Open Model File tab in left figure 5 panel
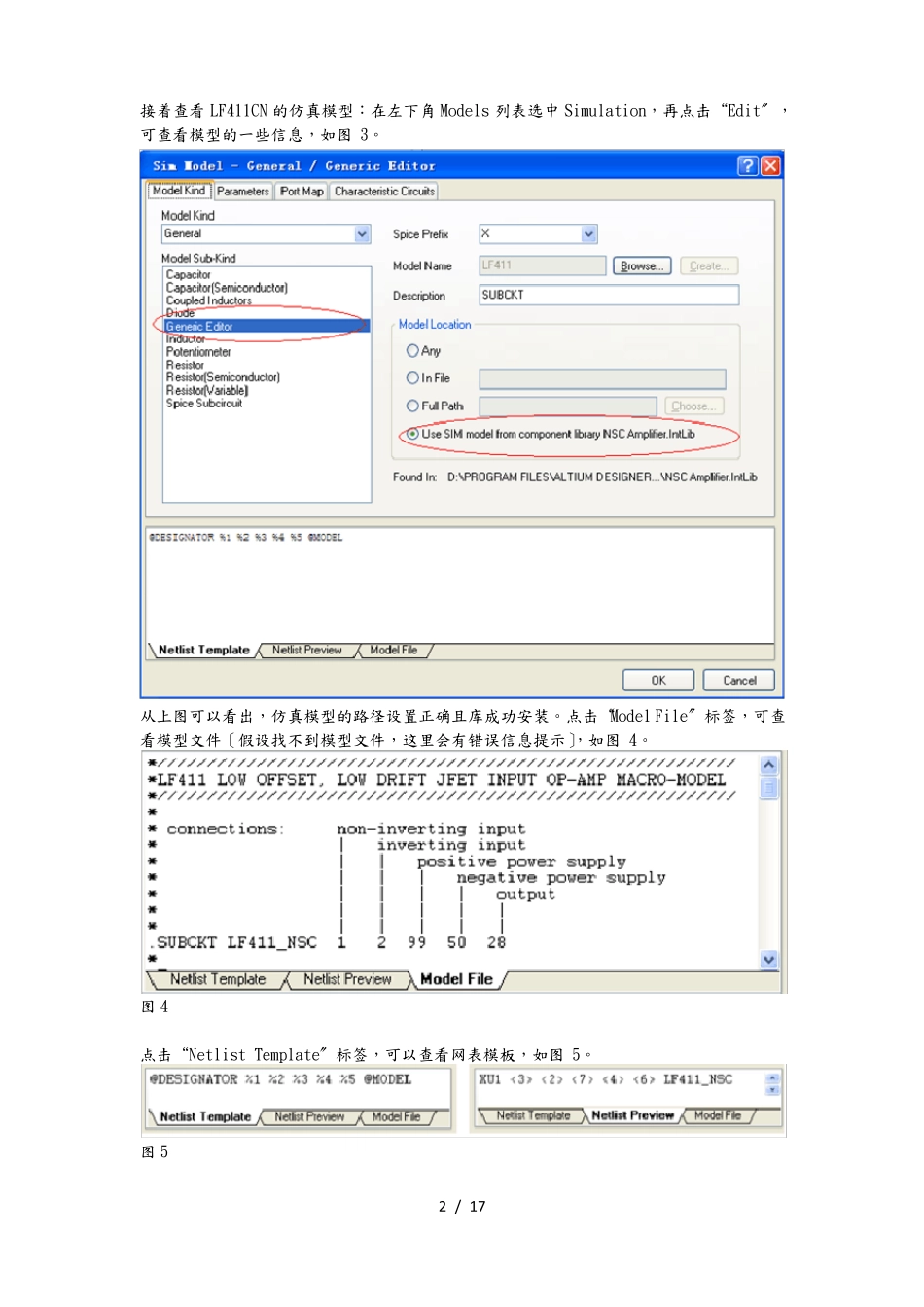924x1307 pixels. [x=396, y=1117]
